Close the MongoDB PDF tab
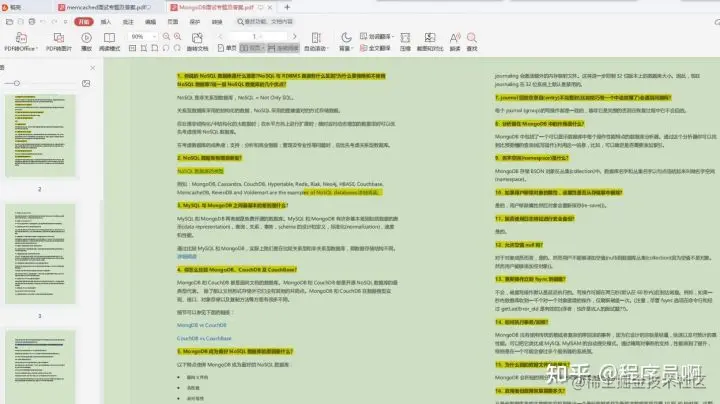 coord(270,7)
